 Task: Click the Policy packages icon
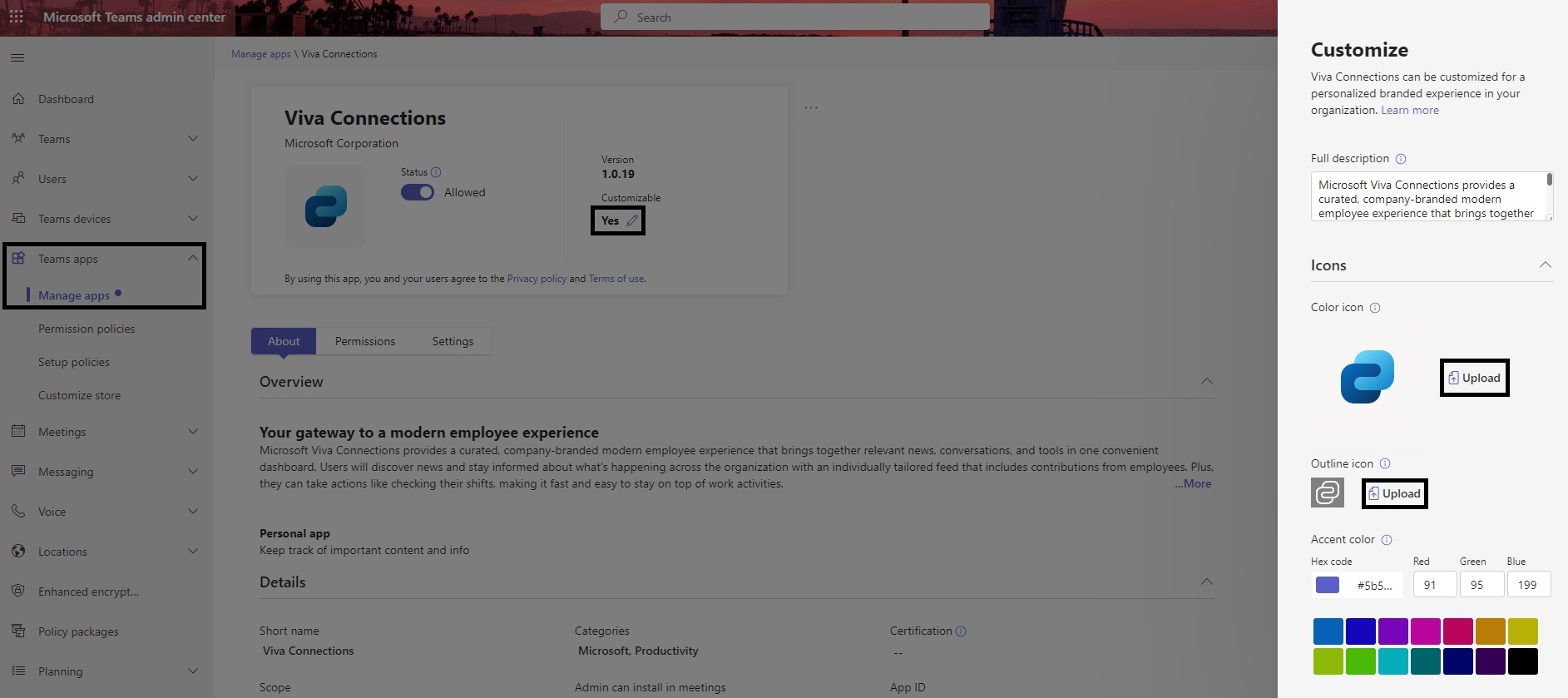pyautogui.click(x=18, y=631)
